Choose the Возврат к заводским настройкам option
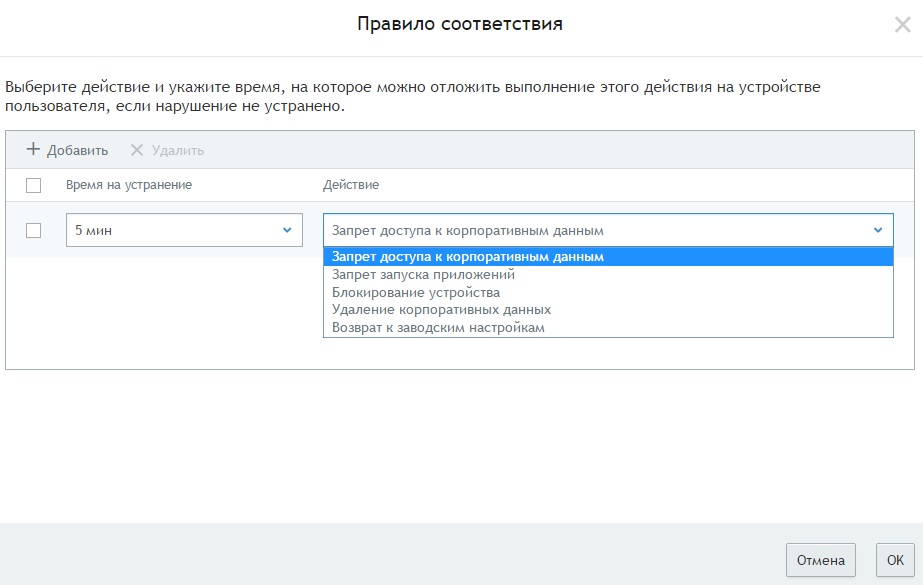The image size is (923, 585). click(438, 327)
